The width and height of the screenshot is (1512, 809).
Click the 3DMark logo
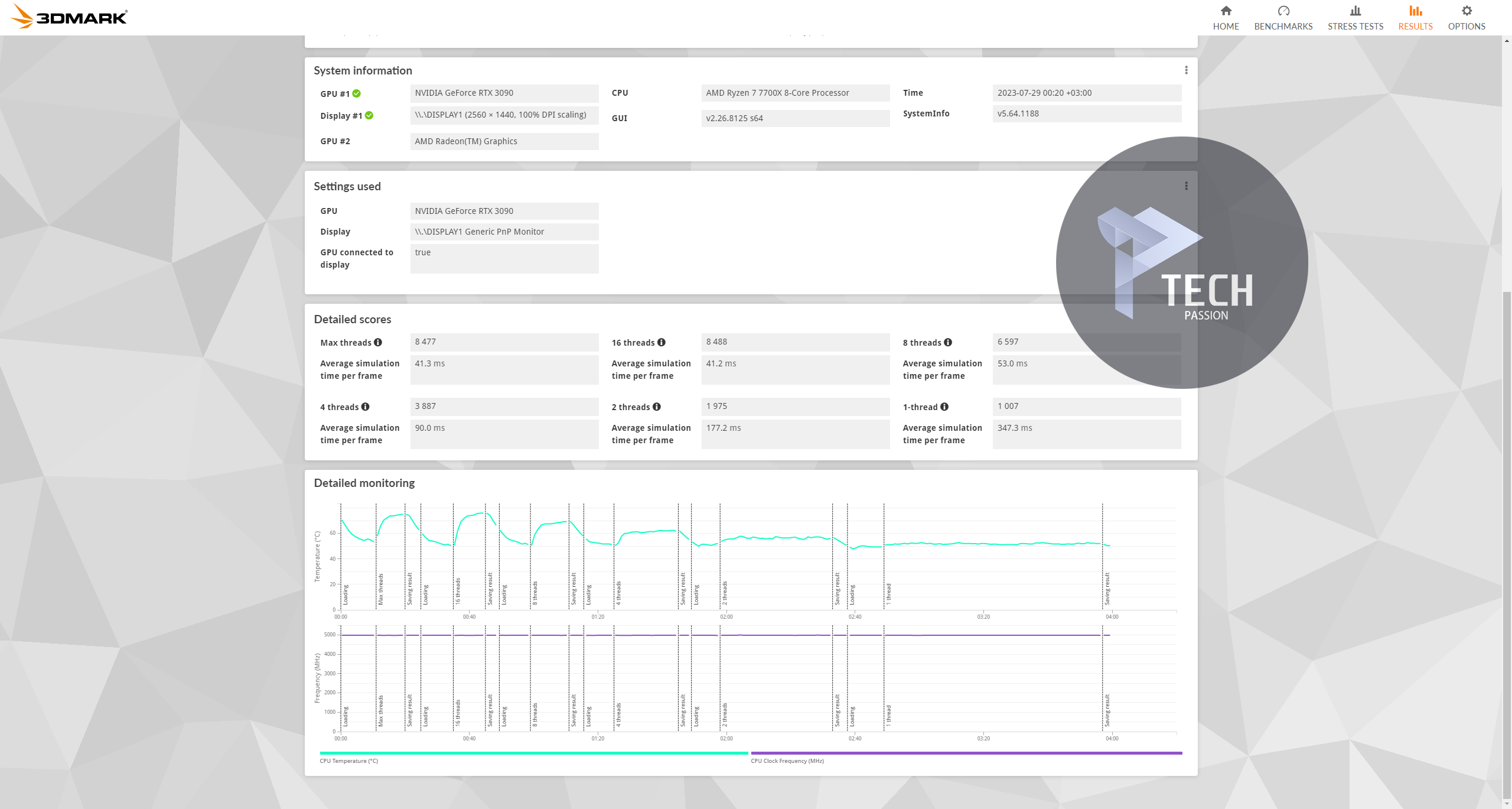coord(70,17)
